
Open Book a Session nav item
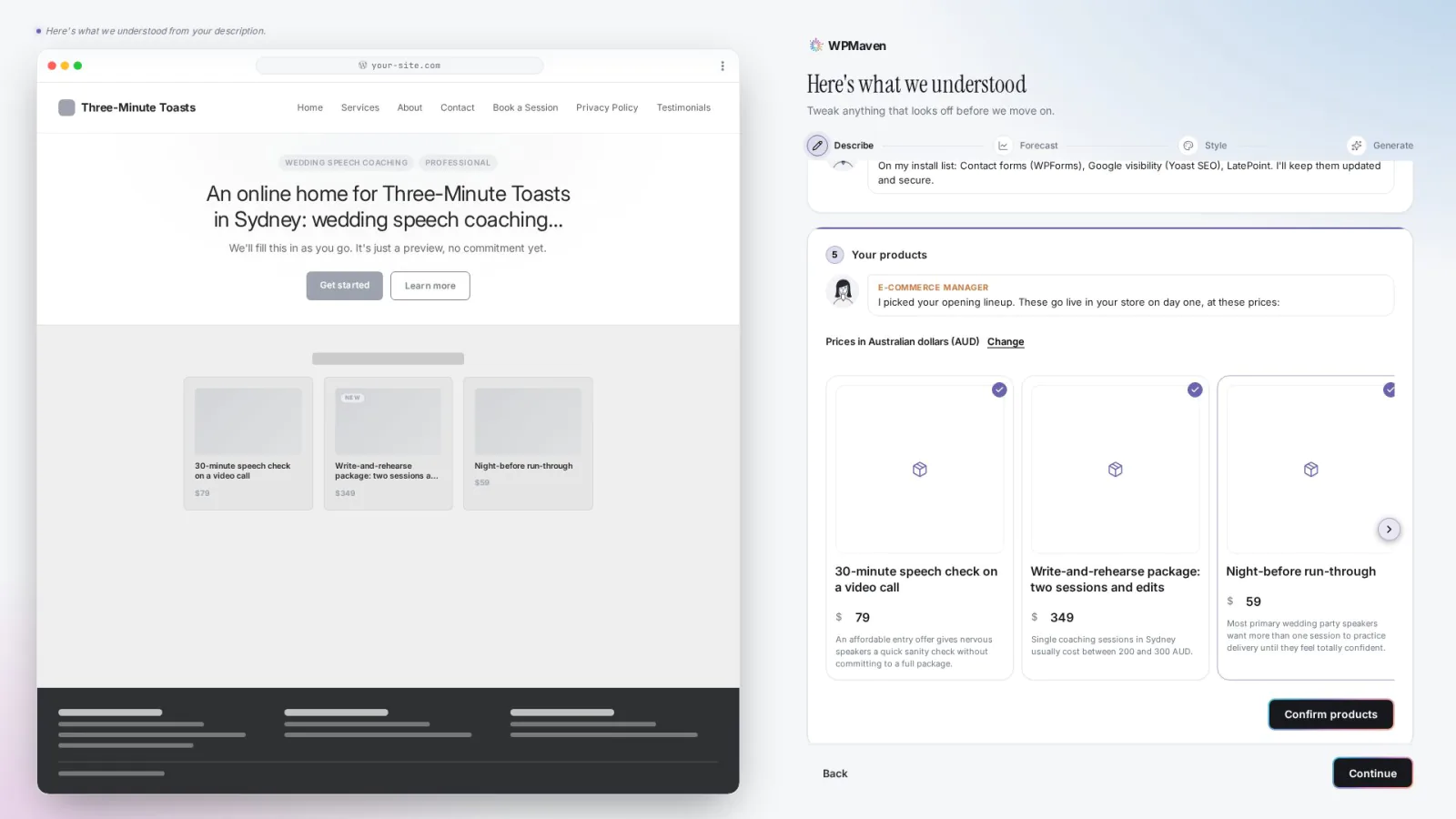(525, 107)
